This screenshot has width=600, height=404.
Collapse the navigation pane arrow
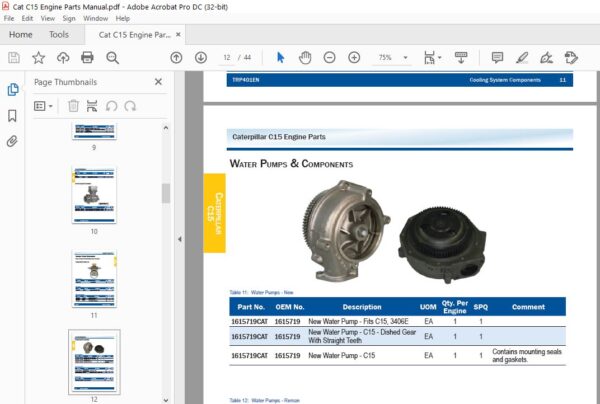tap(179, 239)
